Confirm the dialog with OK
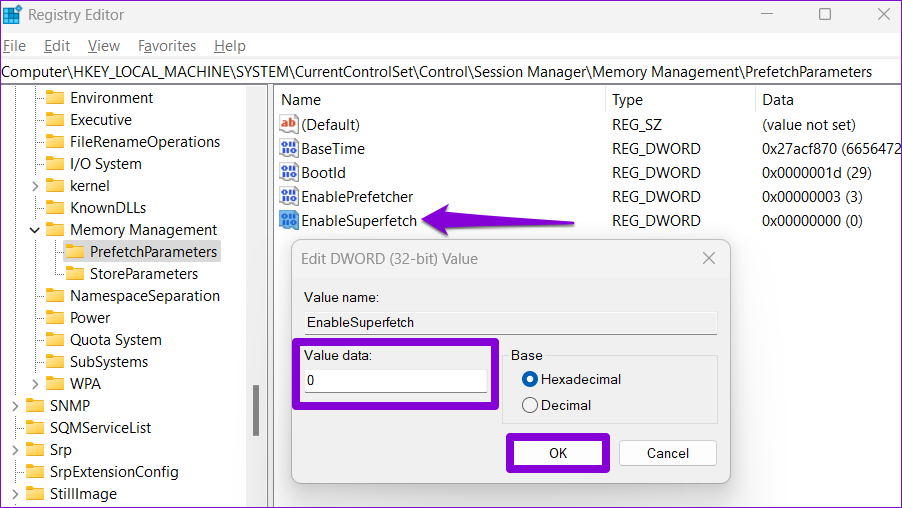This screenshot has height=508, width=902. (x=557, y=453)
